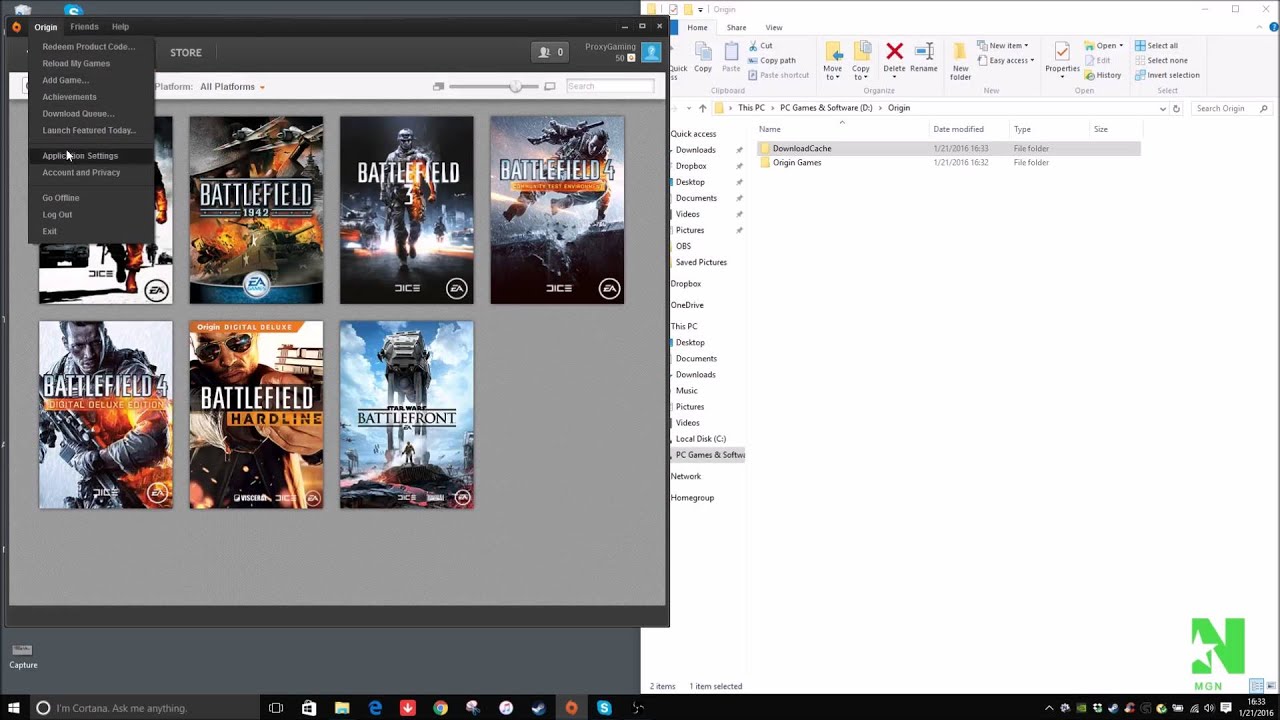Sort by Date modified column header

point(958,129)
